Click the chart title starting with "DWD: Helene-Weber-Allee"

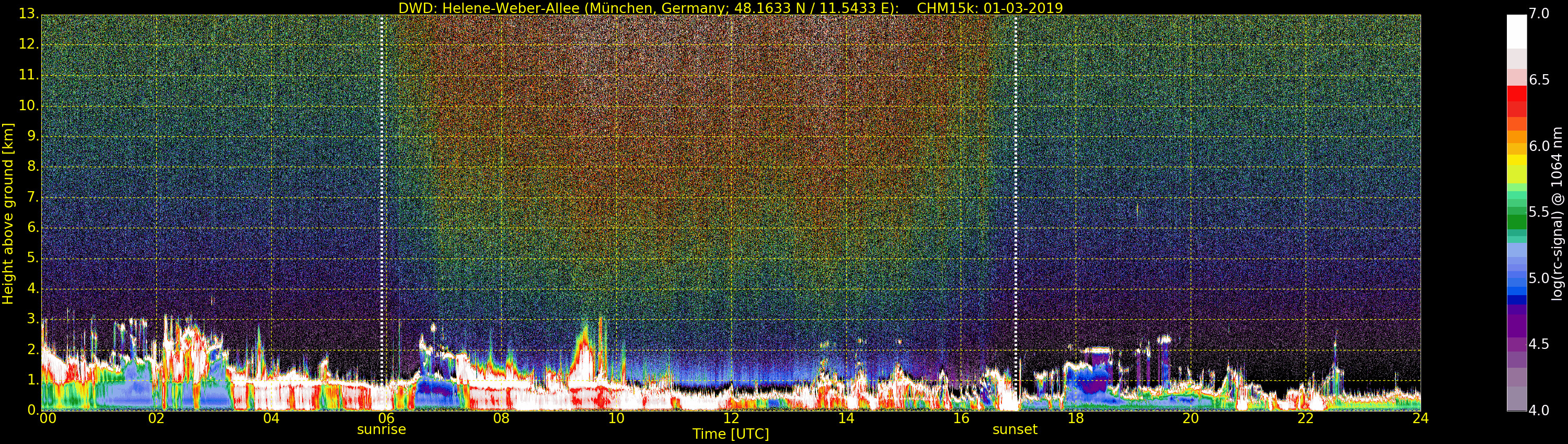coord(731,8)
